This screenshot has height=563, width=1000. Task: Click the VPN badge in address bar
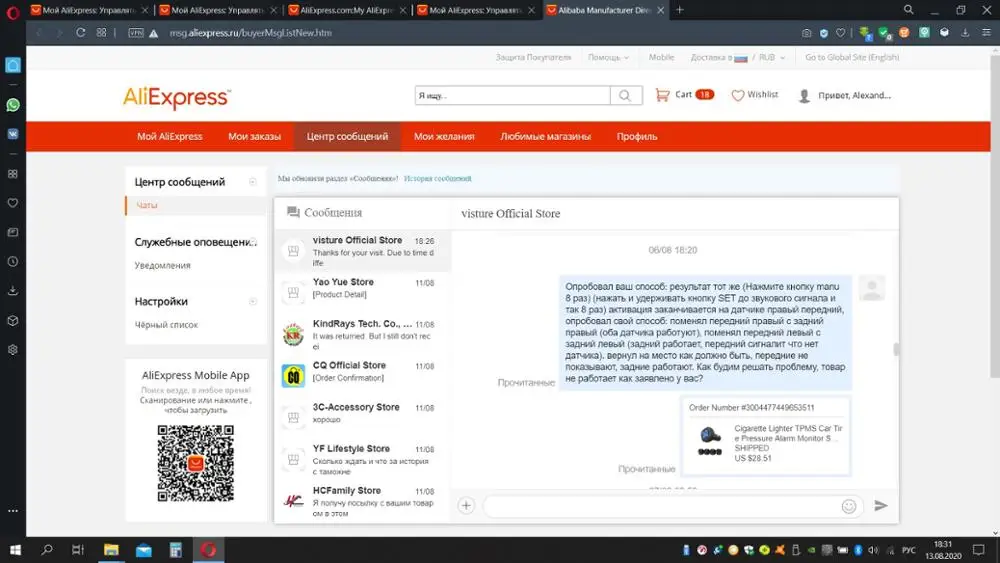pyautogui.click(x=136, y=33)
